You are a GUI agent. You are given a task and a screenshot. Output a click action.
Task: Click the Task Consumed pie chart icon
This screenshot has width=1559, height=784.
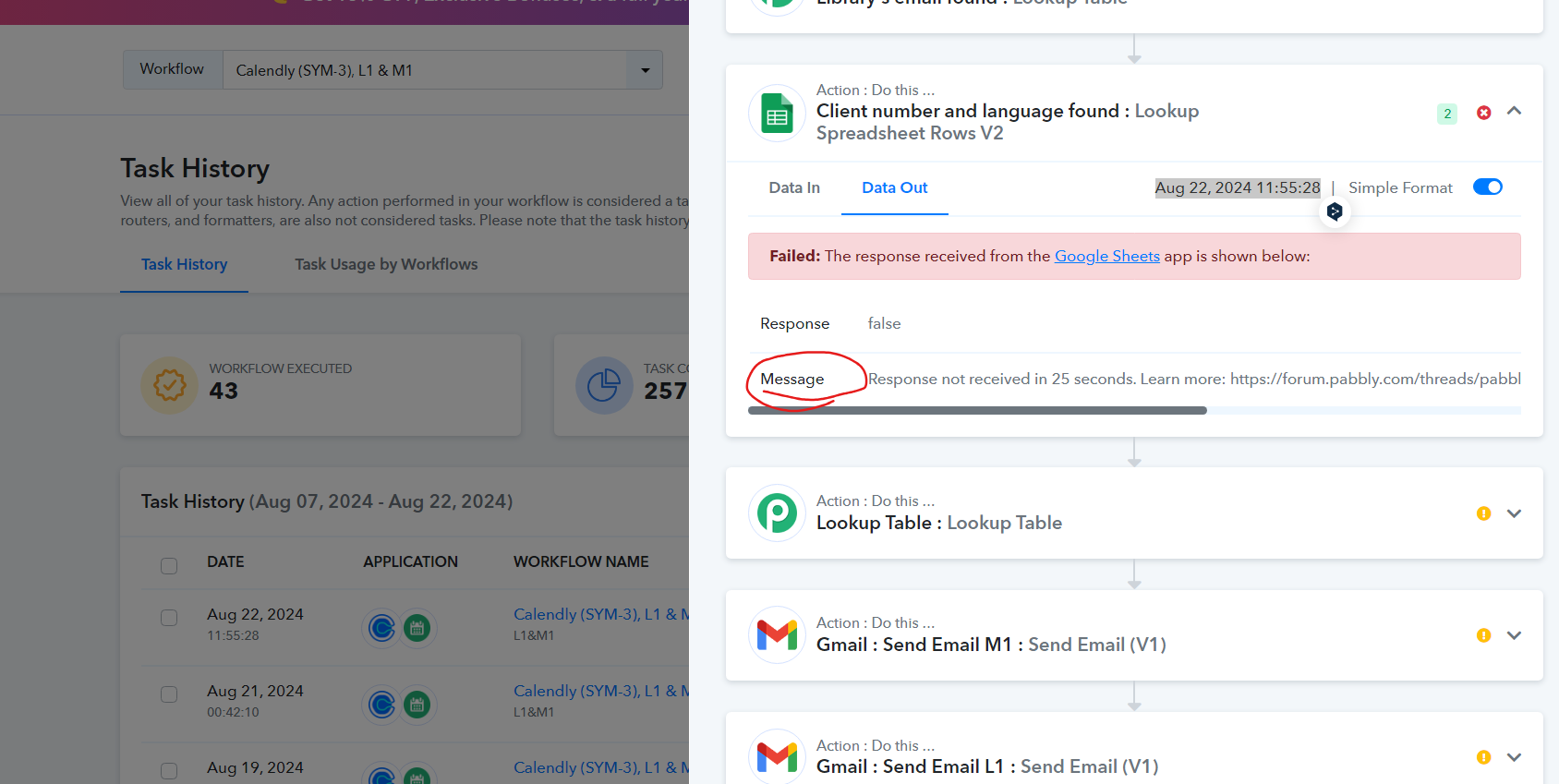(604, 385)
